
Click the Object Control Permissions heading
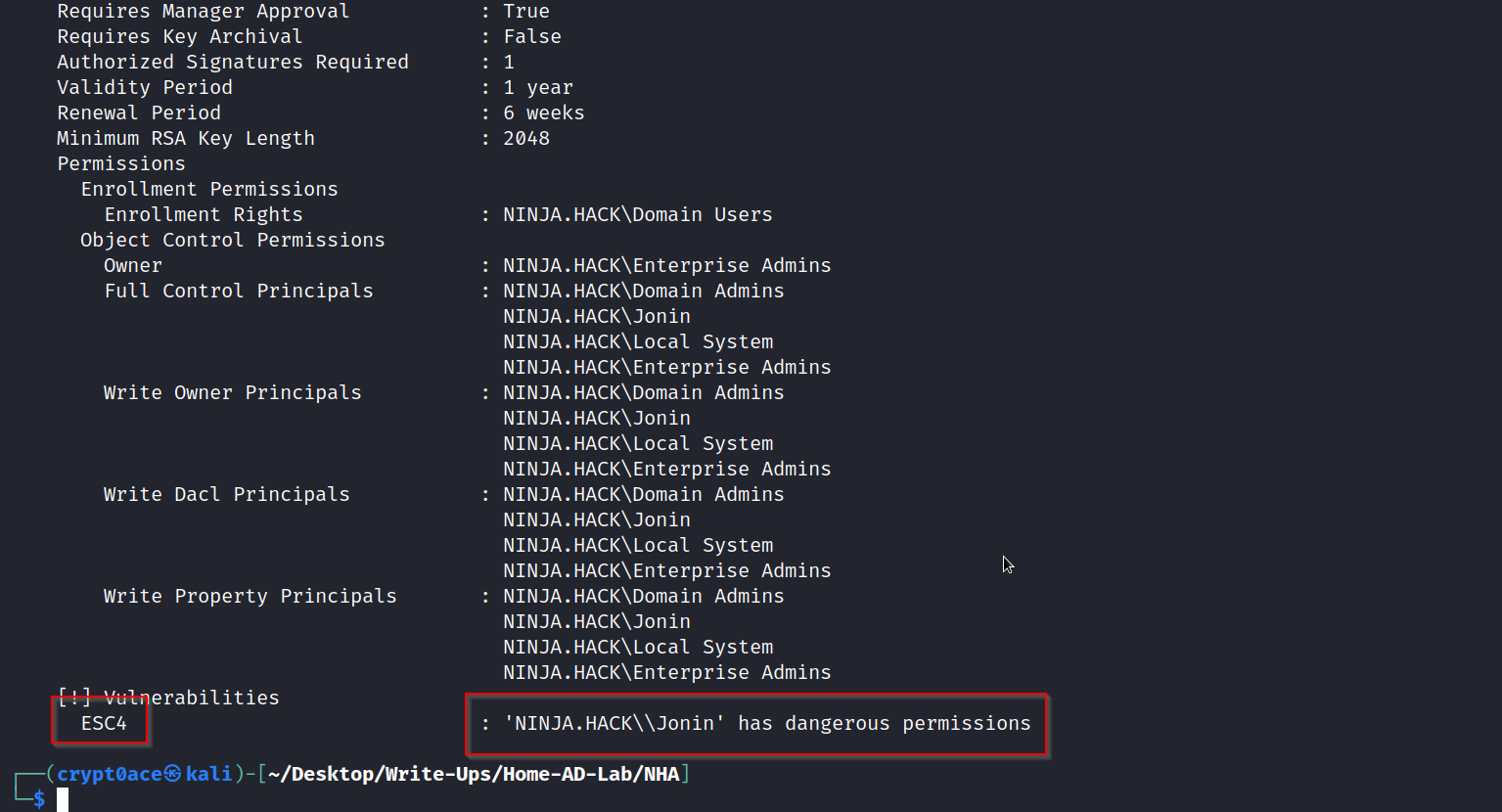click(233, 240)
